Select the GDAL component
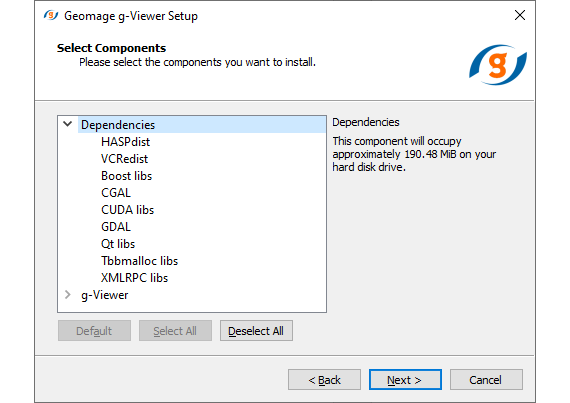This screenshot has width=570, height=403. click(x=116, y=227)
